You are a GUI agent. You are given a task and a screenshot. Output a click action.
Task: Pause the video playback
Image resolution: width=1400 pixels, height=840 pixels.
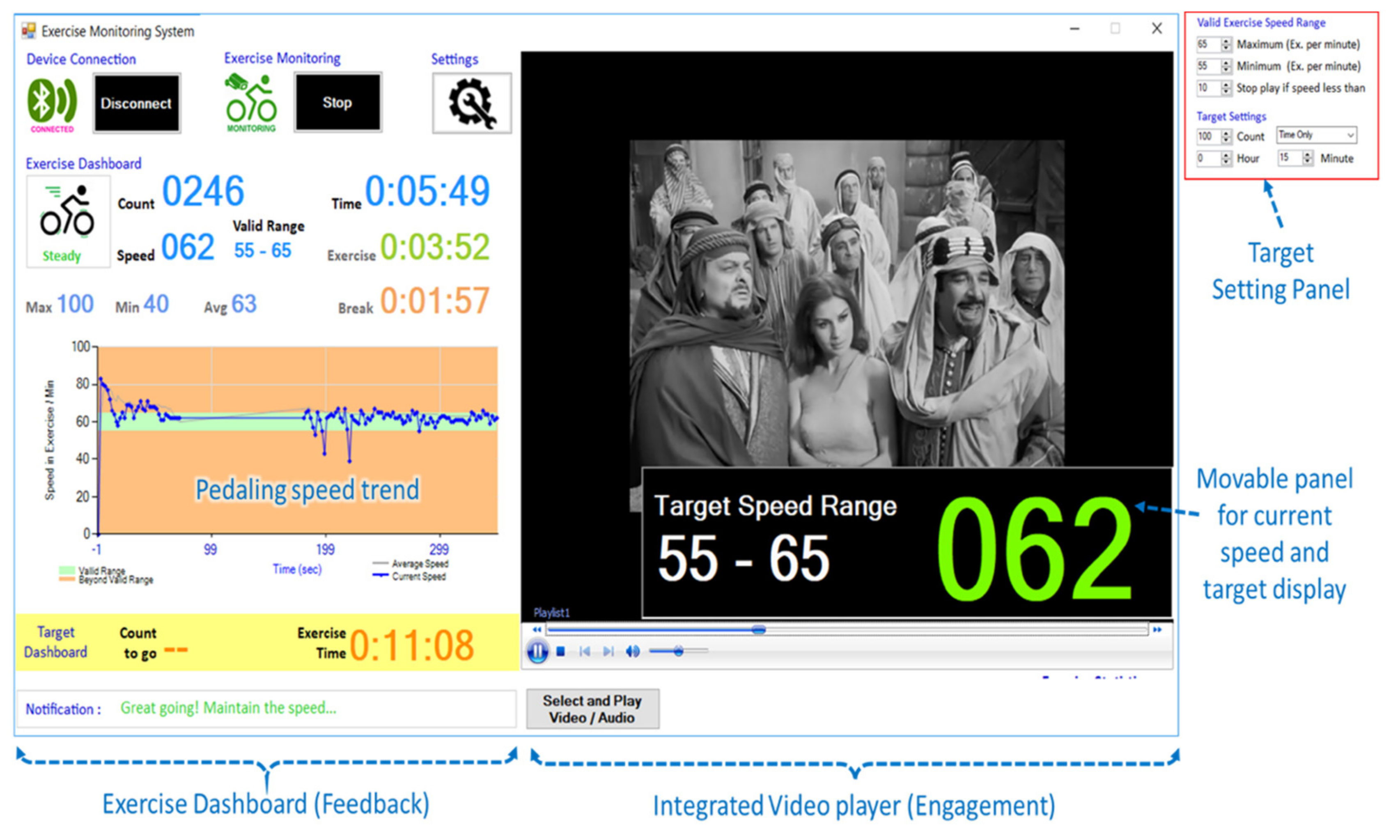tap(537, 652)
